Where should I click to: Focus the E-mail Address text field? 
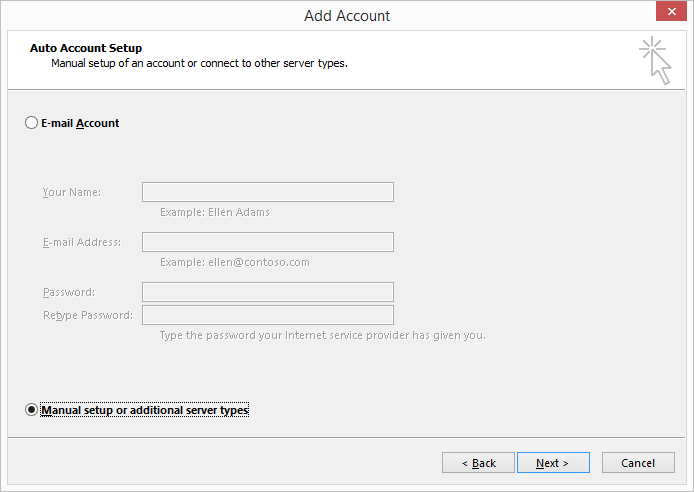(x=268, y=242)
